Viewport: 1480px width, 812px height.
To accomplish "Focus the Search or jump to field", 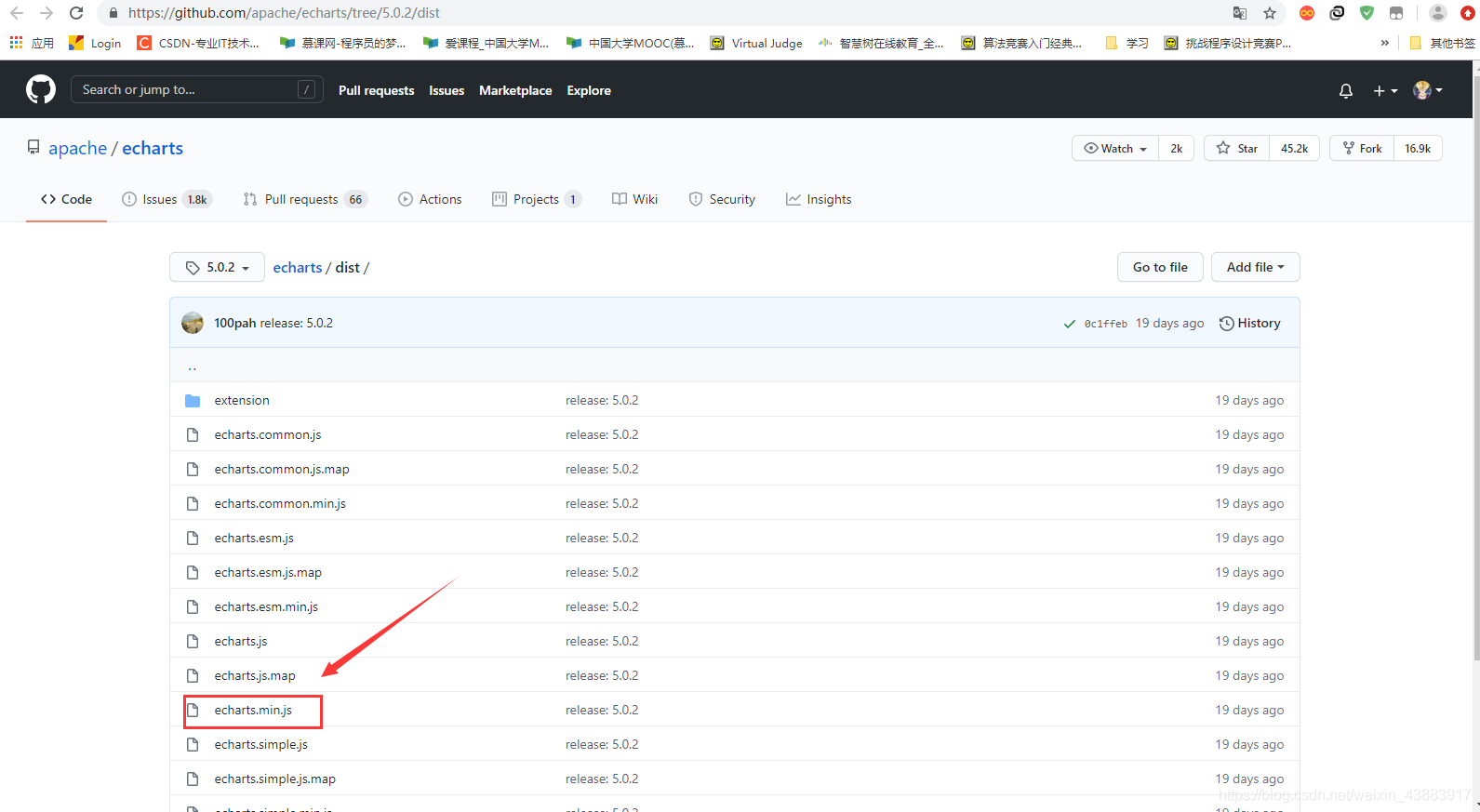I will [197, 89].
